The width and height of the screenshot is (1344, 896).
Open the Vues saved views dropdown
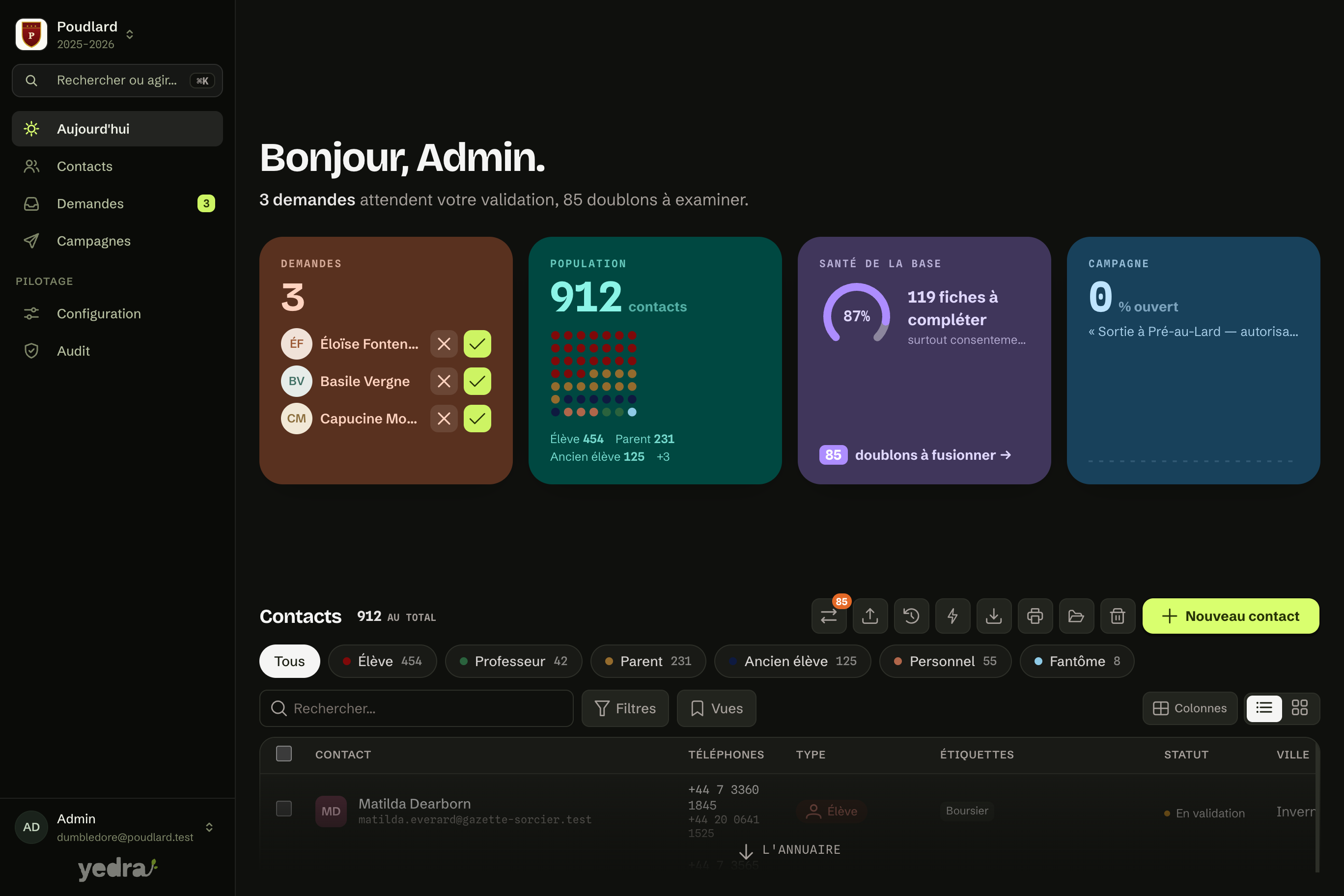coord(717,708)
